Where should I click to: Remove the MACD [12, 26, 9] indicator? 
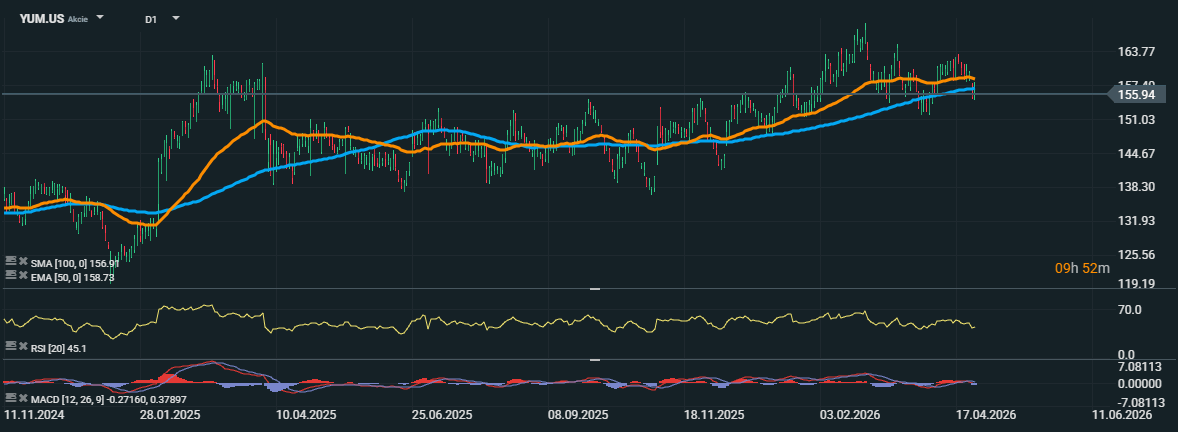(x=22, y=399)
